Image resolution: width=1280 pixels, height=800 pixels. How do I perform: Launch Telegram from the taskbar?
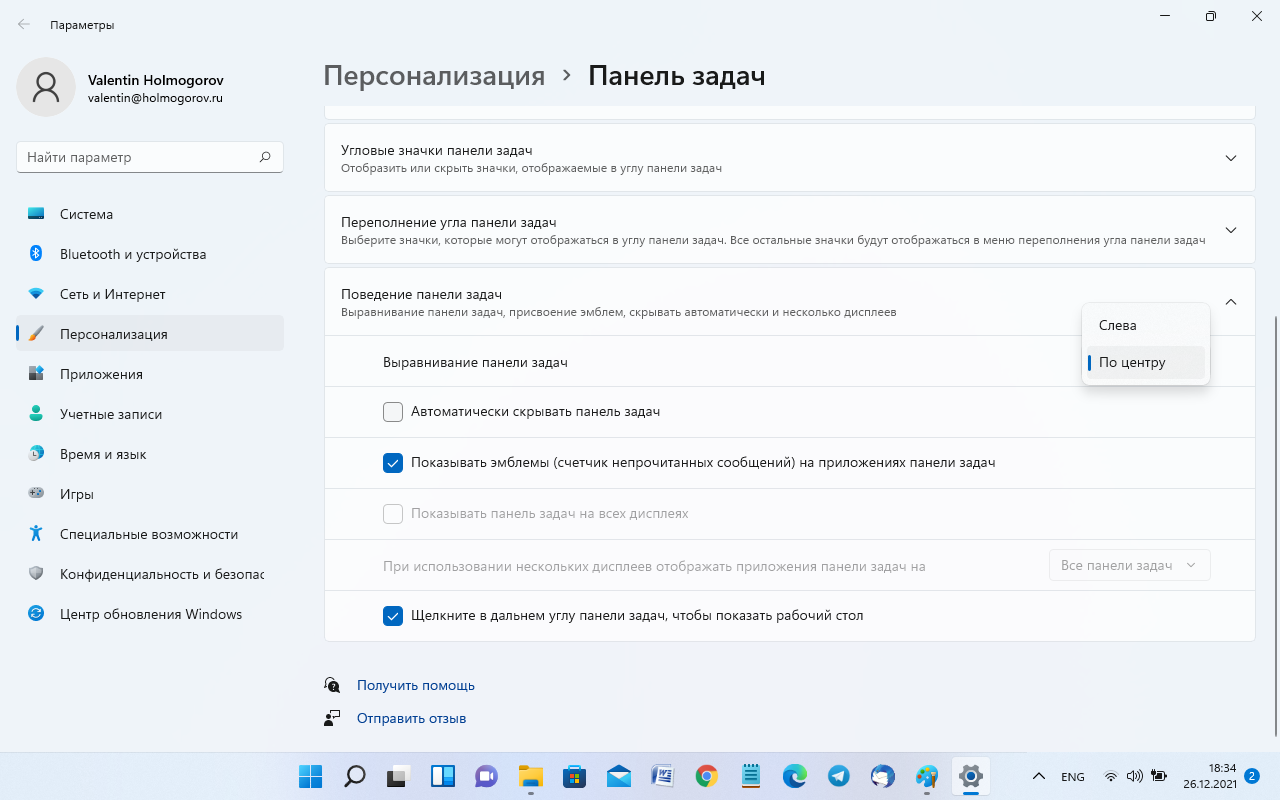[839, 776]
